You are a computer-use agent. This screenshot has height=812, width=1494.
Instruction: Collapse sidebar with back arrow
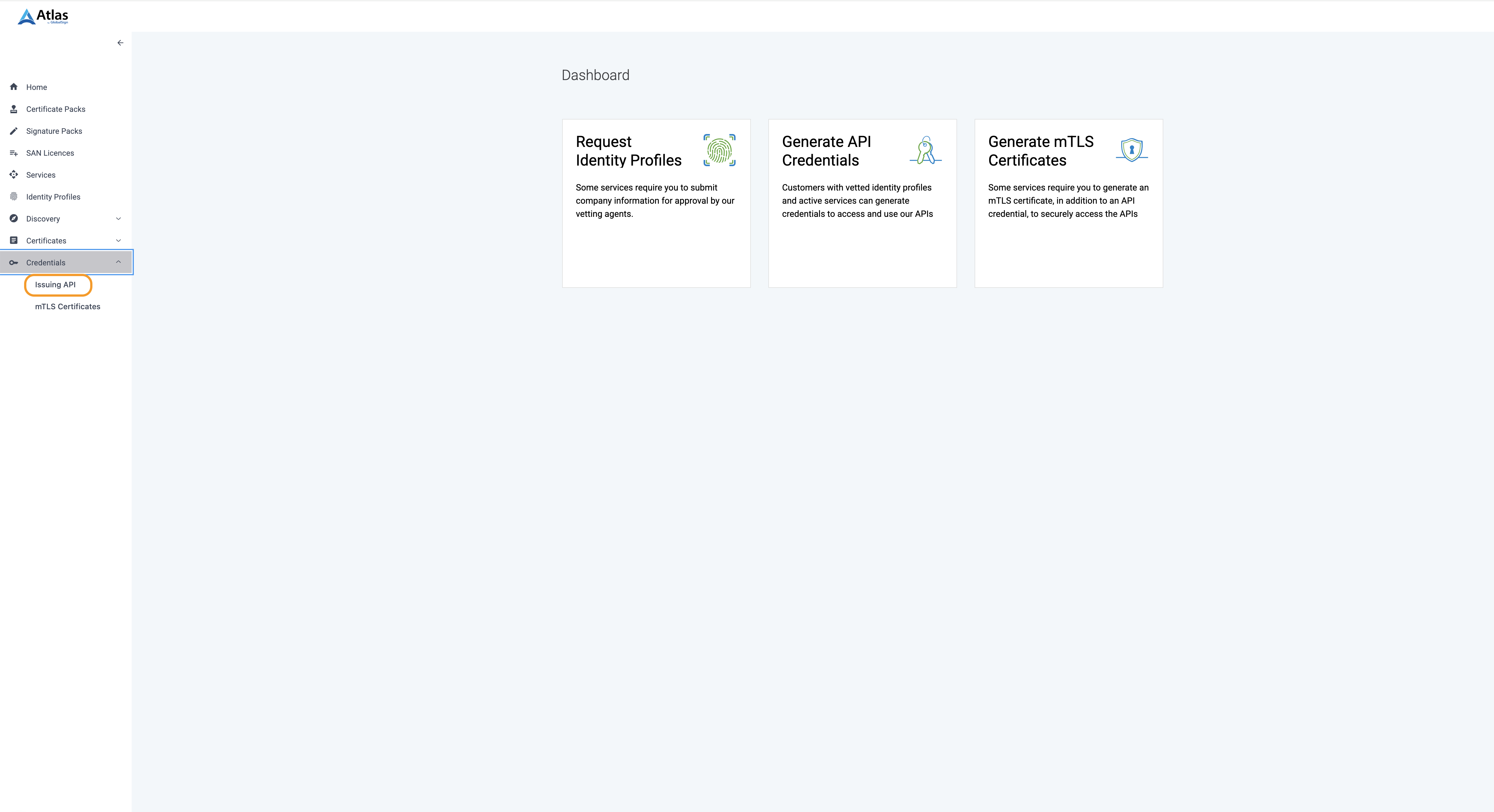[120, 43]
